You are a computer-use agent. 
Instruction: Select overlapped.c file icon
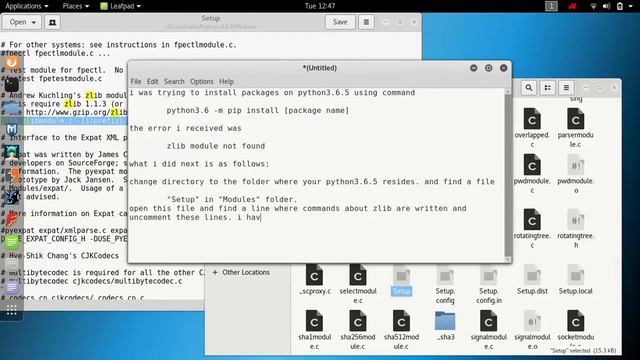pos(532,119)
